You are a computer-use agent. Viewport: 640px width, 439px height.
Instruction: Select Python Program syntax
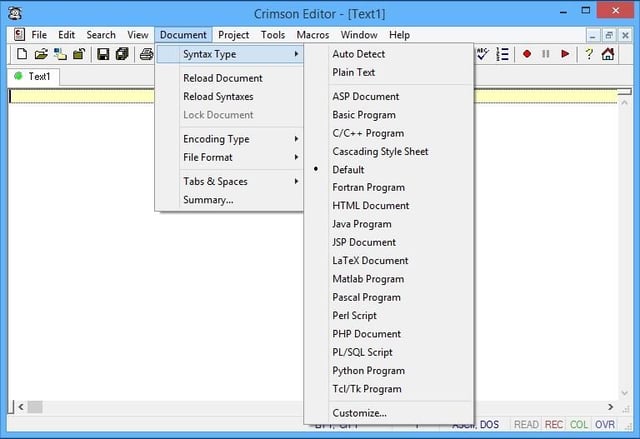(x=389, y=370)
